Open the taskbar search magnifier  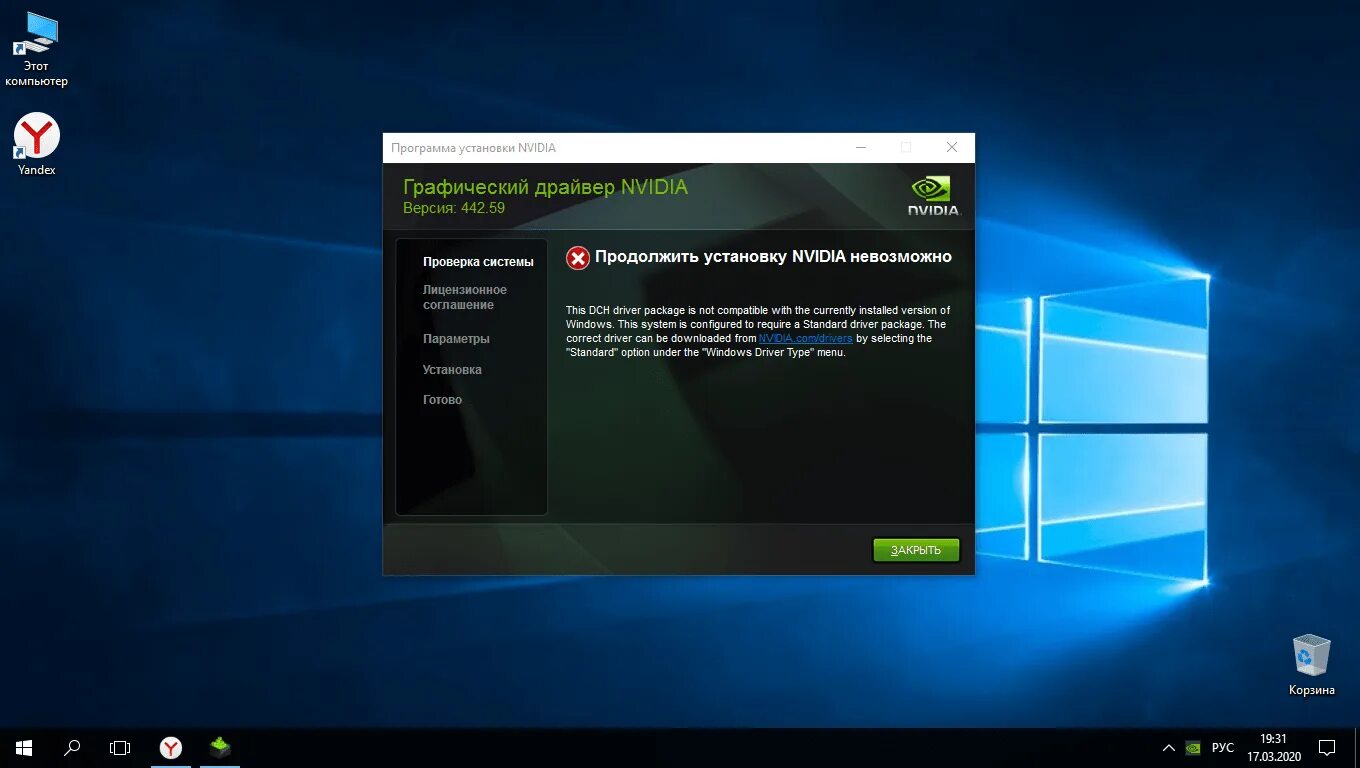(x=72, y=747)
